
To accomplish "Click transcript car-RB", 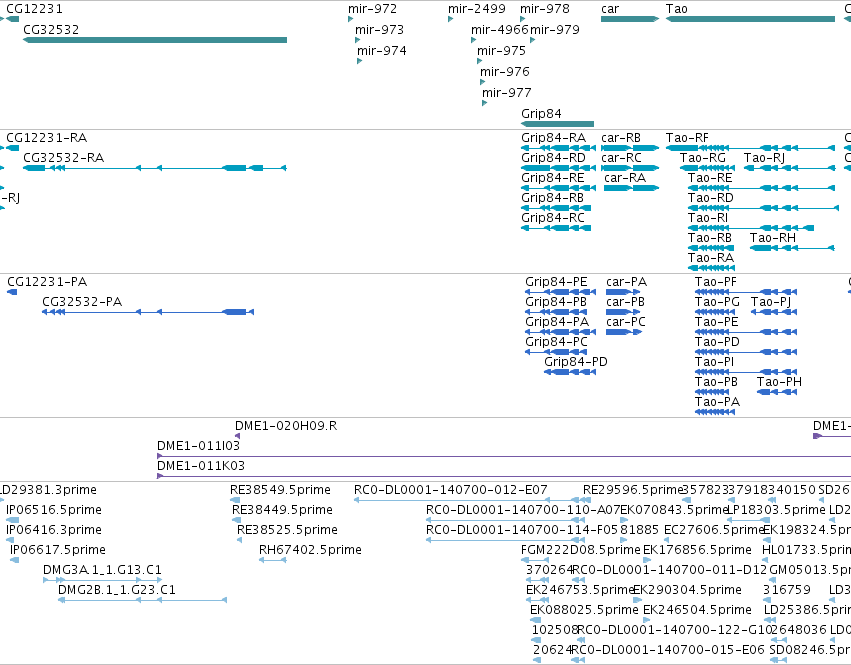I will (630, 148).
